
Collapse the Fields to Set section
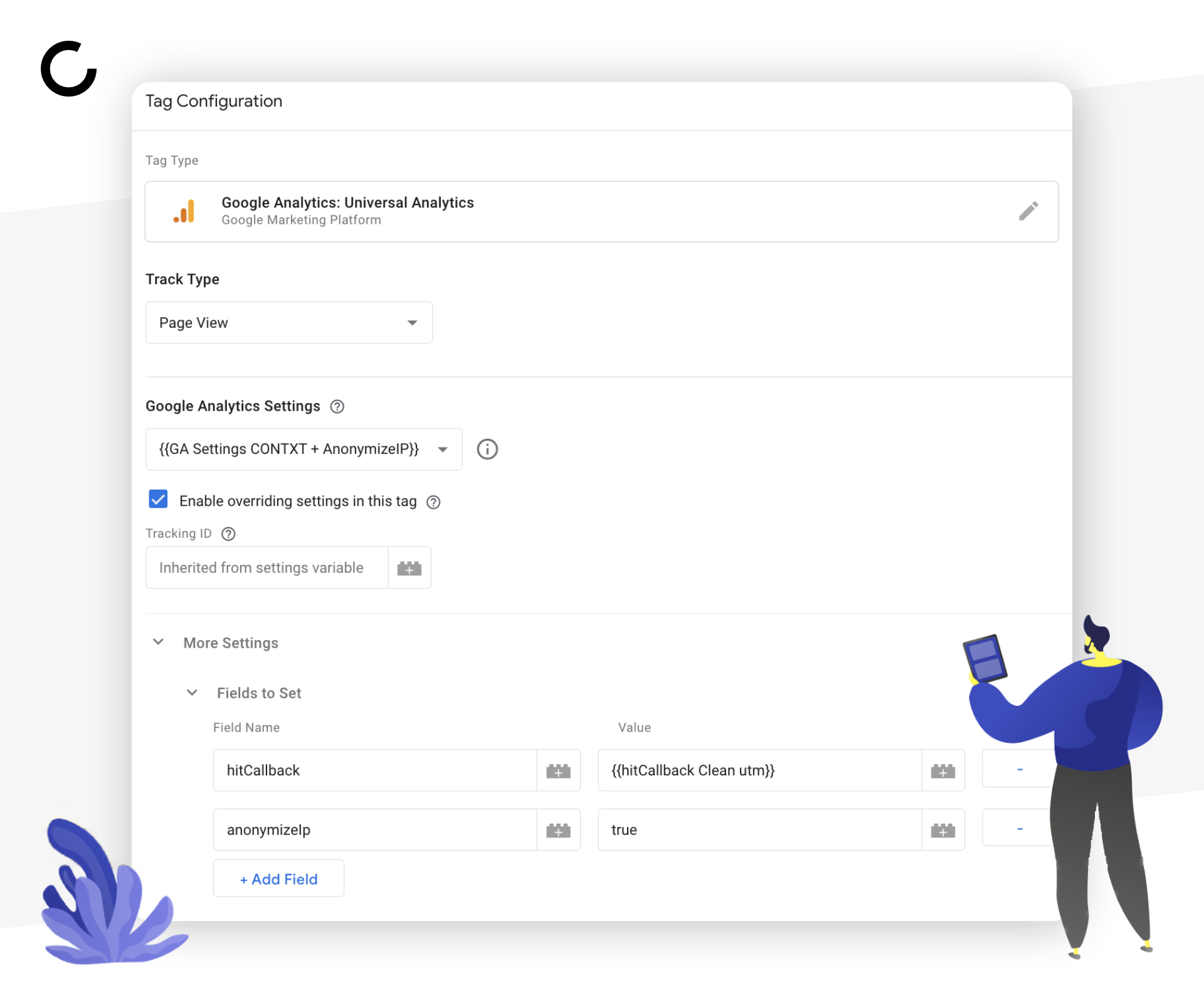193,693
